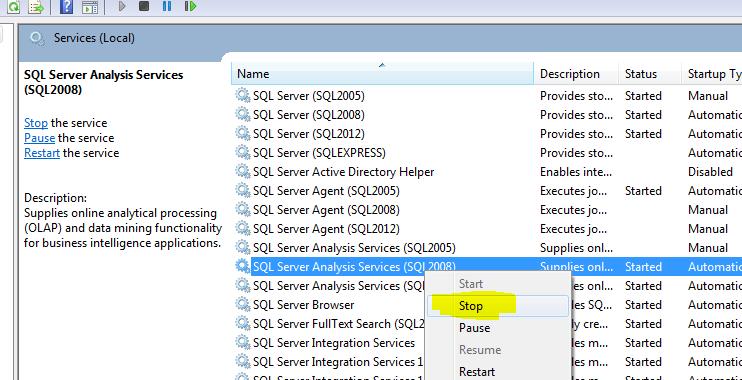
Task: Choose Stop in the context menu
Action: (498, 306)
